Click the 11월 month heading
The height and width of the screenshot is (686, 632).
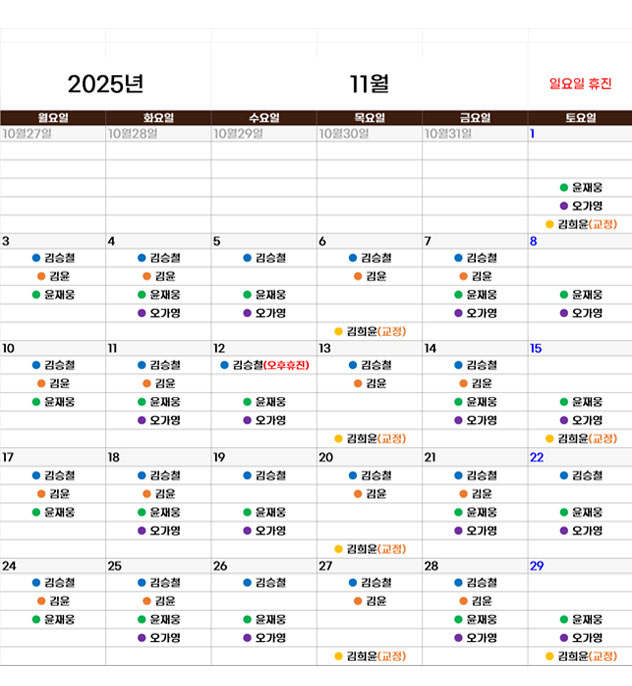369,84
